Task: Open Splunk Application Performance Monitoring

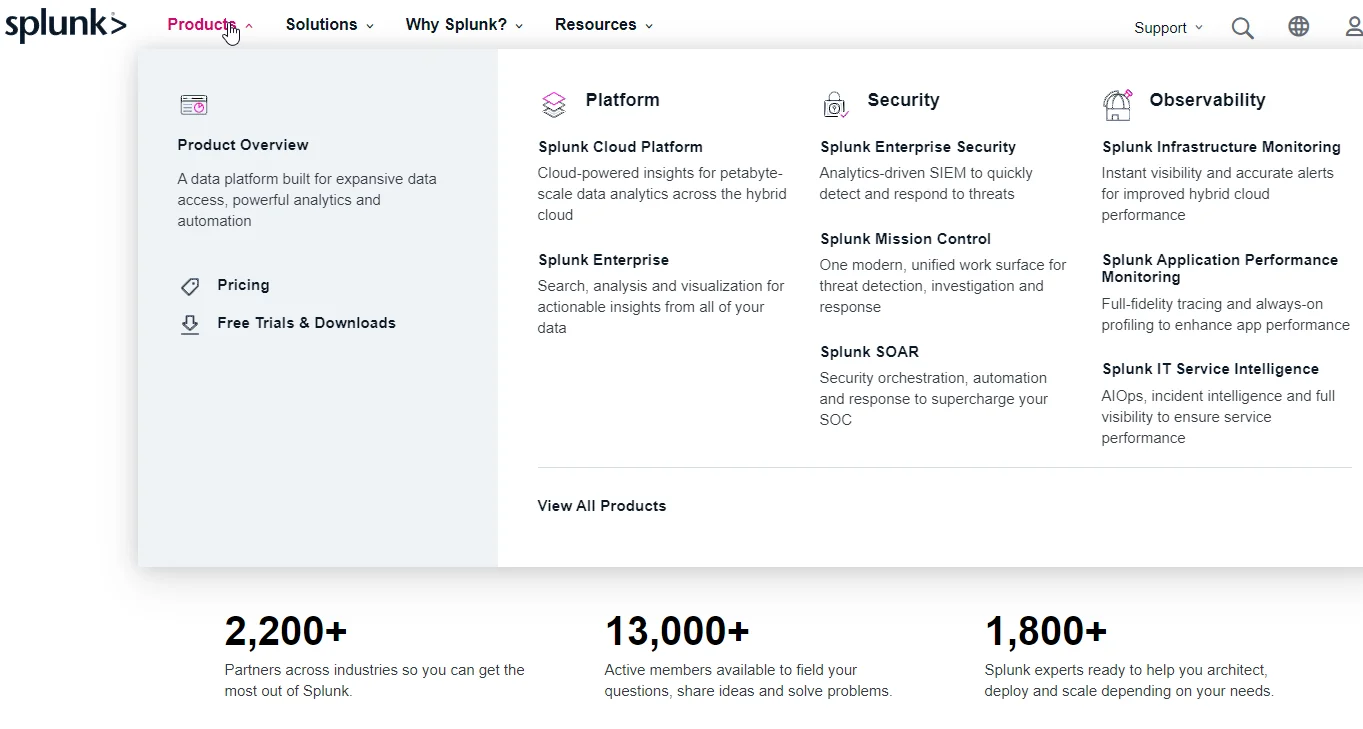Action: pyautogui.click(x=1220, y=268)
